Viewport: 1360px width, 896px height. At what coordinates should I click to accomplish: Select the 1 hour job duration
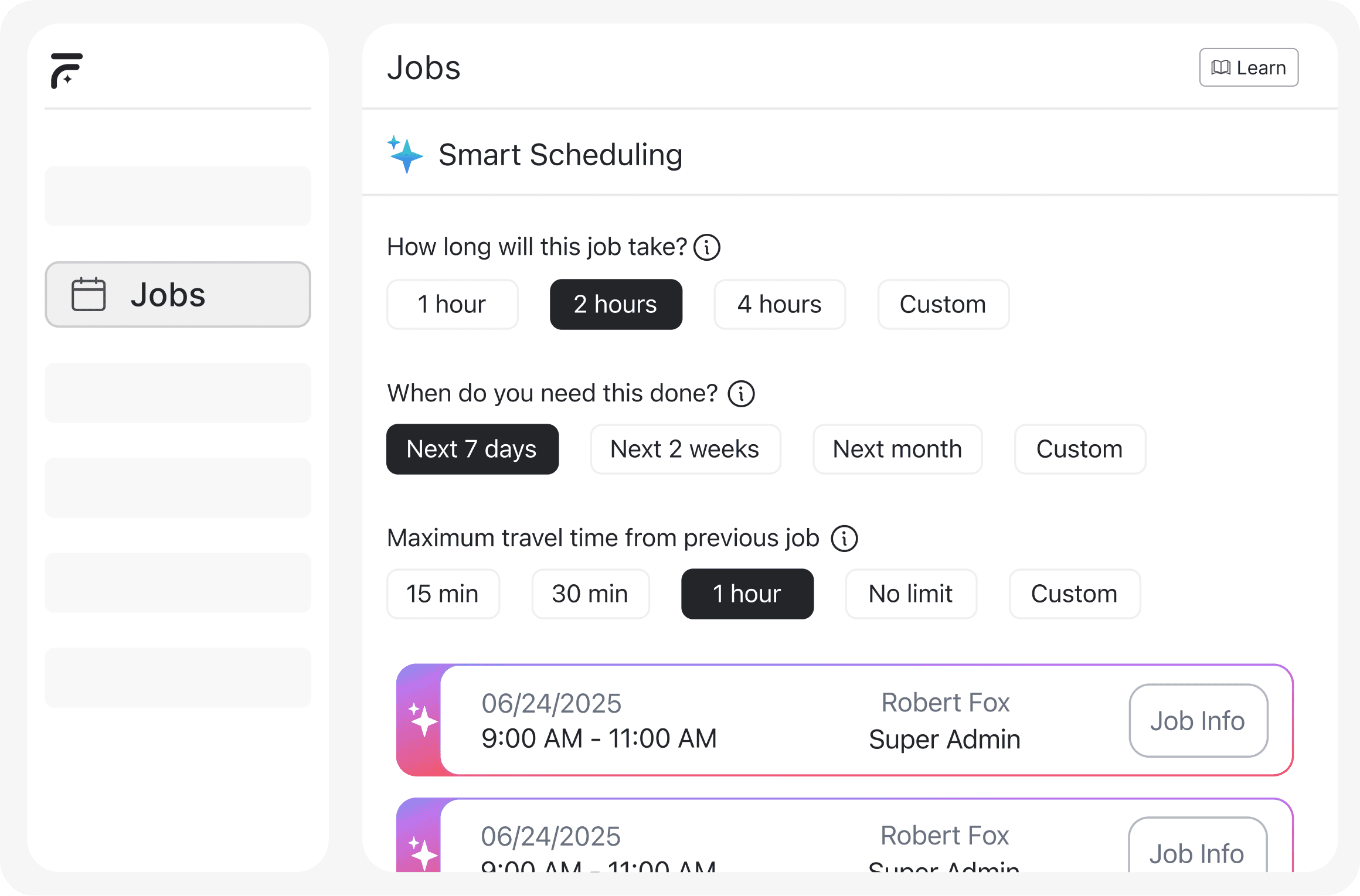pos(452,305)
